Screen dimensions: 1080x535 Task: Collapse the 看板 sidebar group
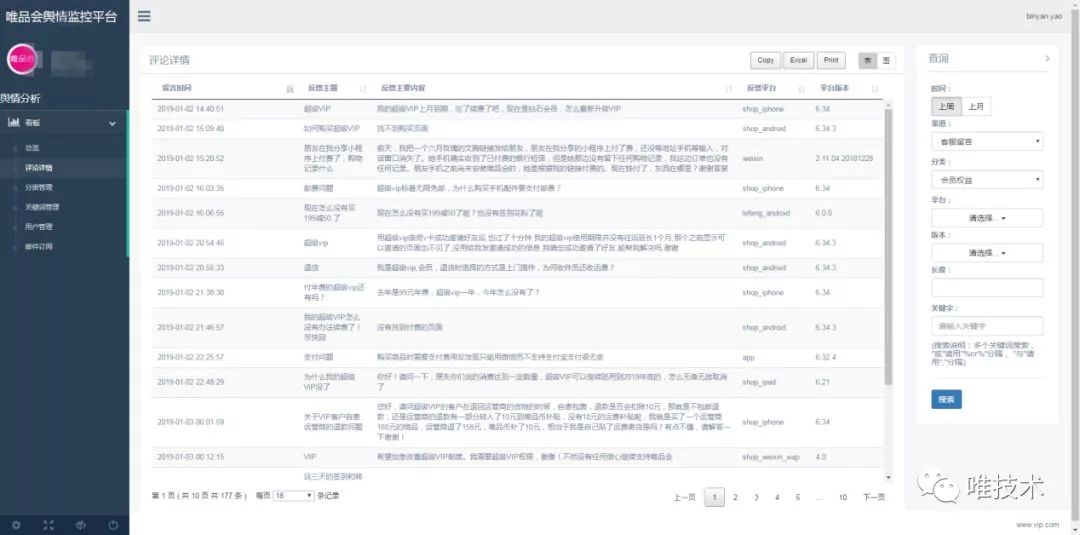[112, 123]
